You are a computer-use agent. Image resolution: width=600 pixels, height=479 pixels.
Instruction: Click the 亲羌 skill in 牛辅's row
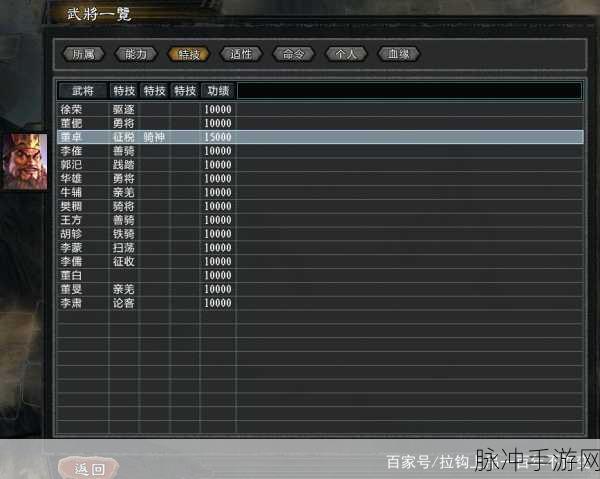point(124,192)
